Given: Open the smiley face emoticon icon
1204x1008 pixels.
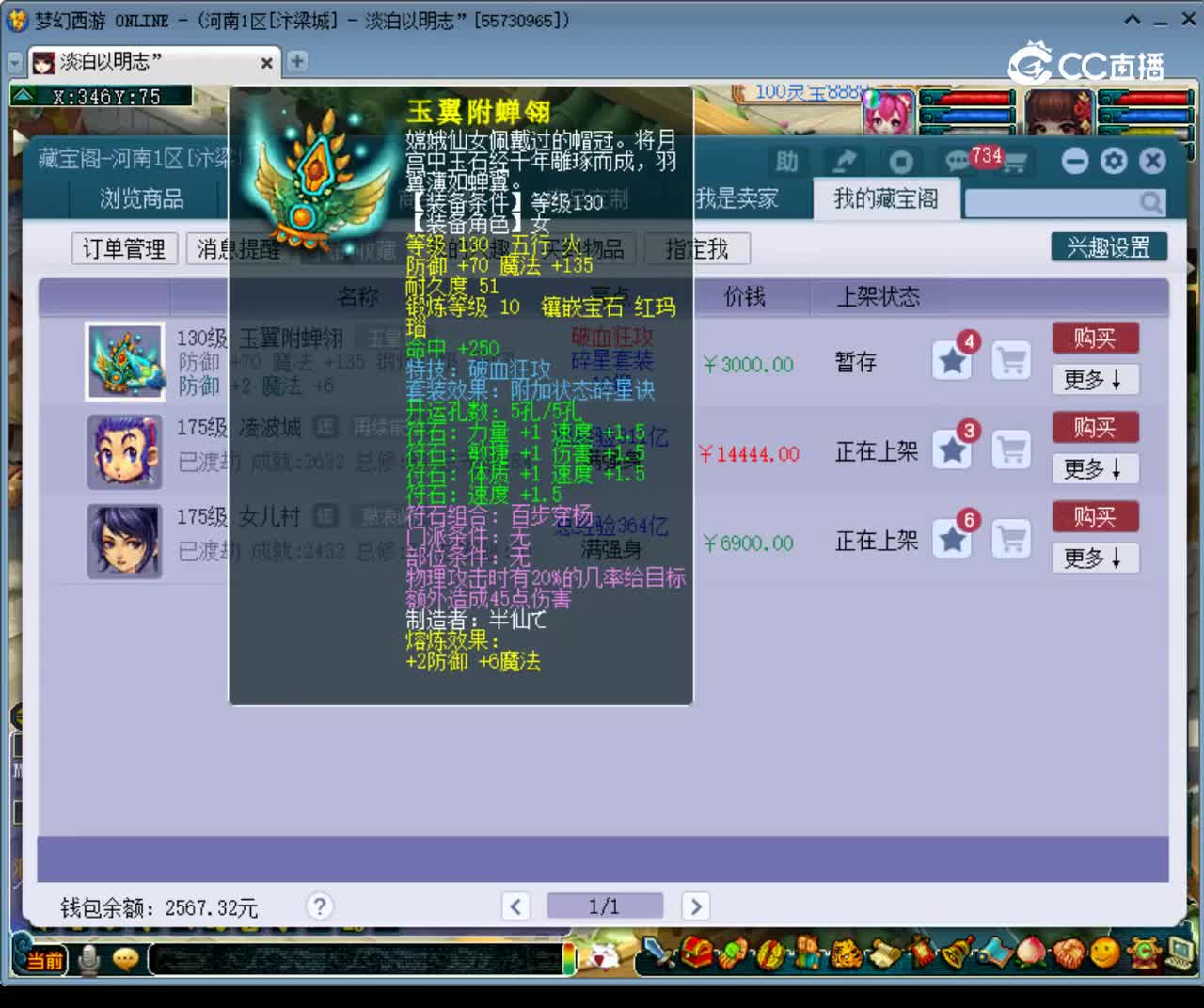Looking at the screenshot, I should pos(1105,953).
